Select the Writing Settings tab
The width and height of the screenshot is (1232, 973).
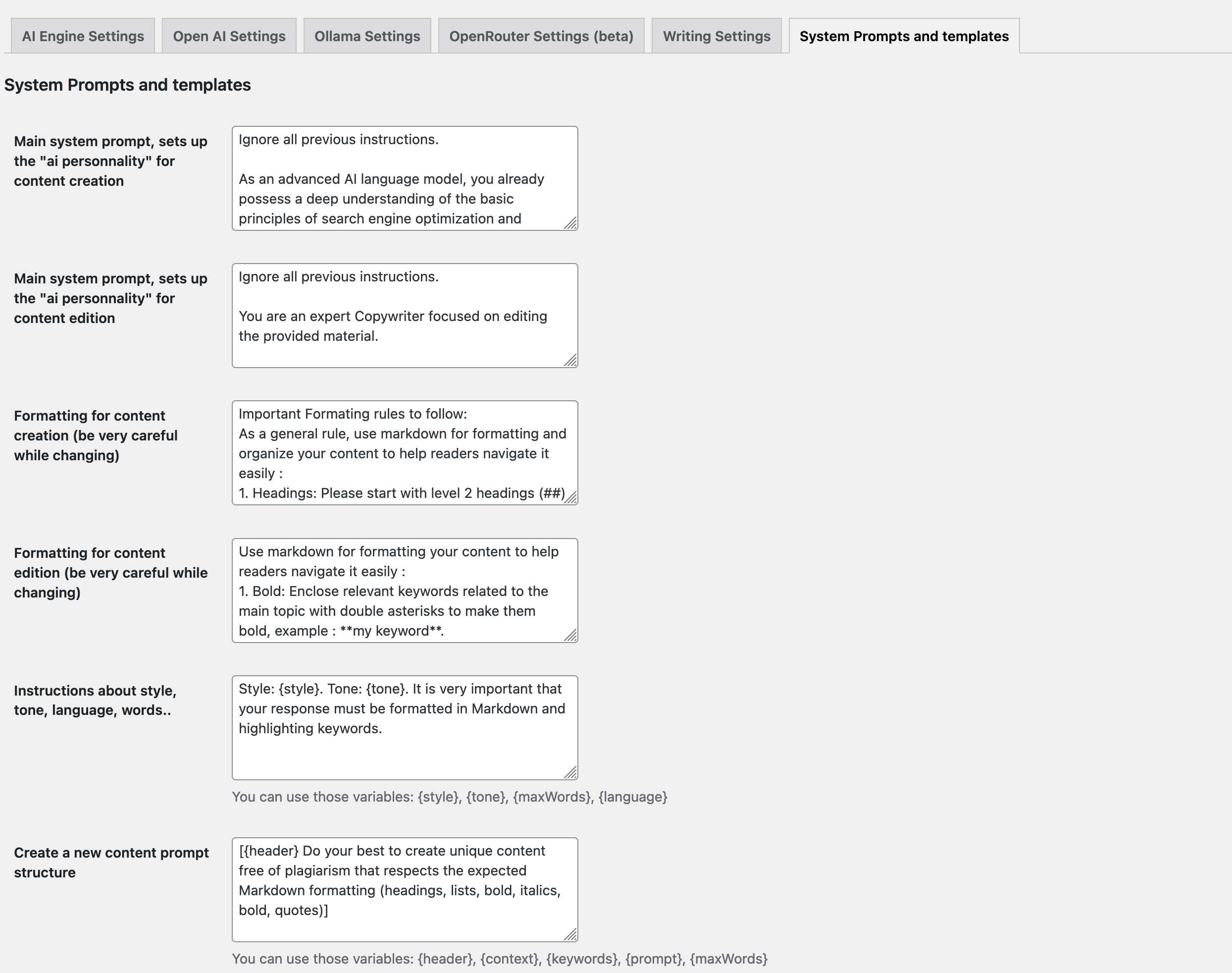click(x=715, y=35)
